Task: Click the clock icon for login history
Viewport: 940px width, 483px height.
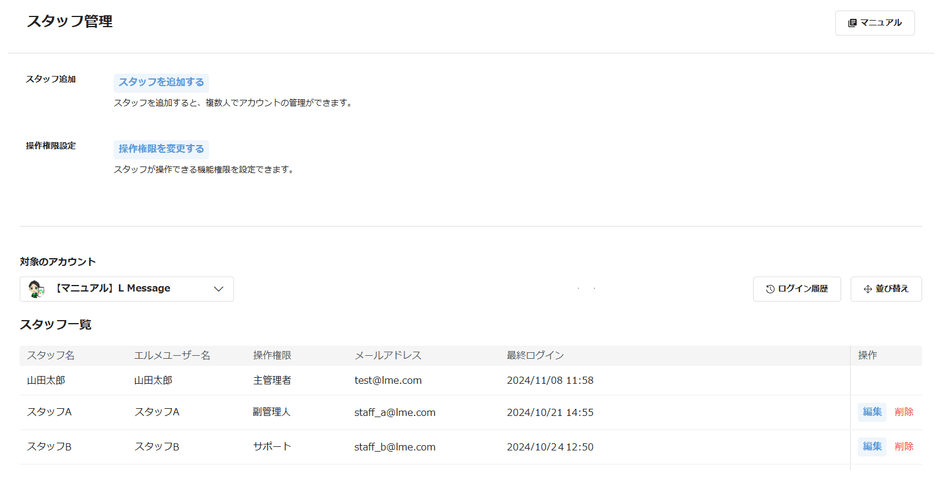Action: 770,289
